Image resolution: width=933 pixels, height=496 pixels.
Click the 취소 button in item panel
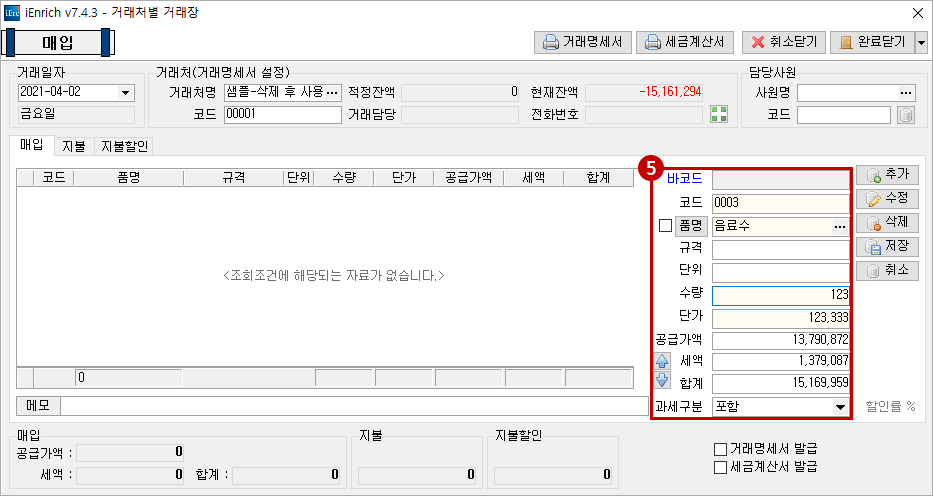887,270
